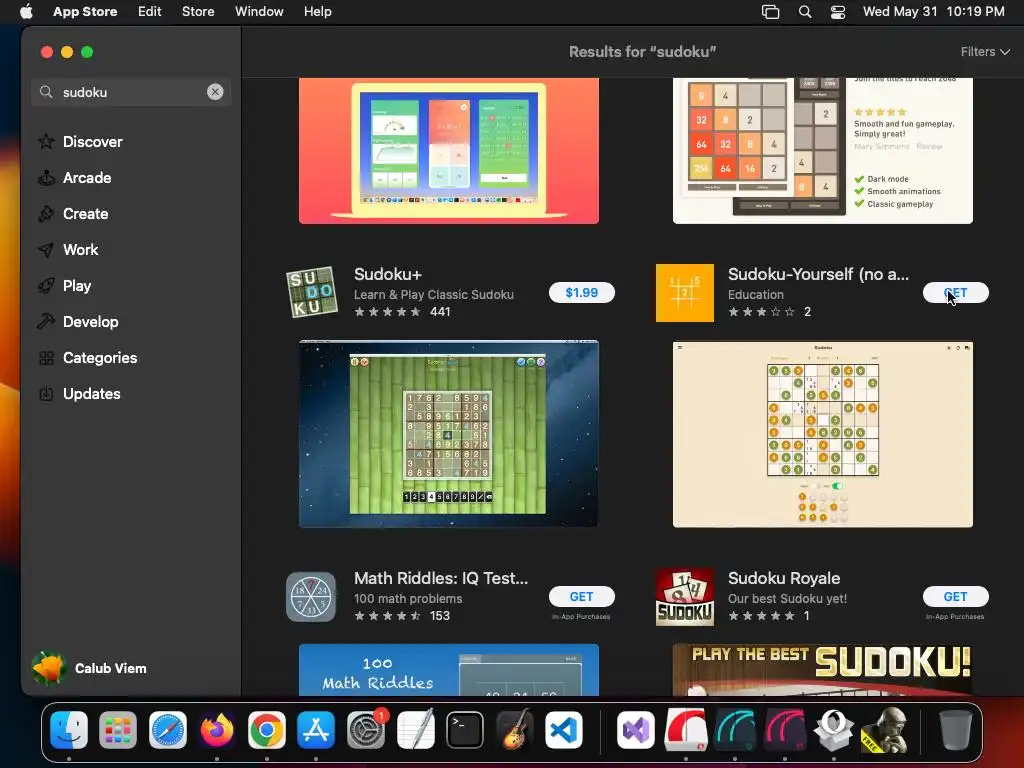
Task: Clear the sudoku search text
Action: (215, 92)
